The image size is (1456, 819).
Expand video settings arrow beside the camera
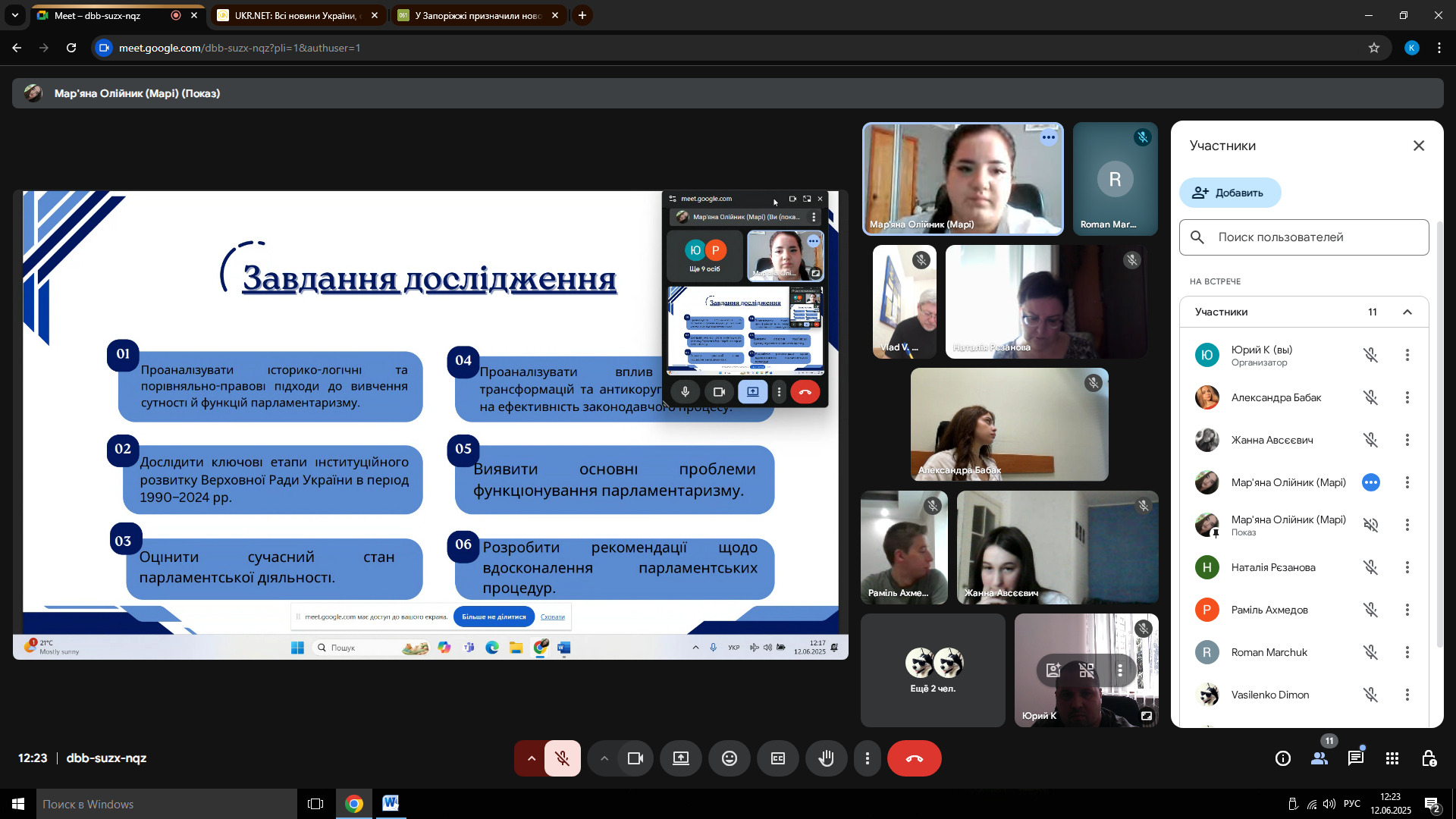coord(604,758)
